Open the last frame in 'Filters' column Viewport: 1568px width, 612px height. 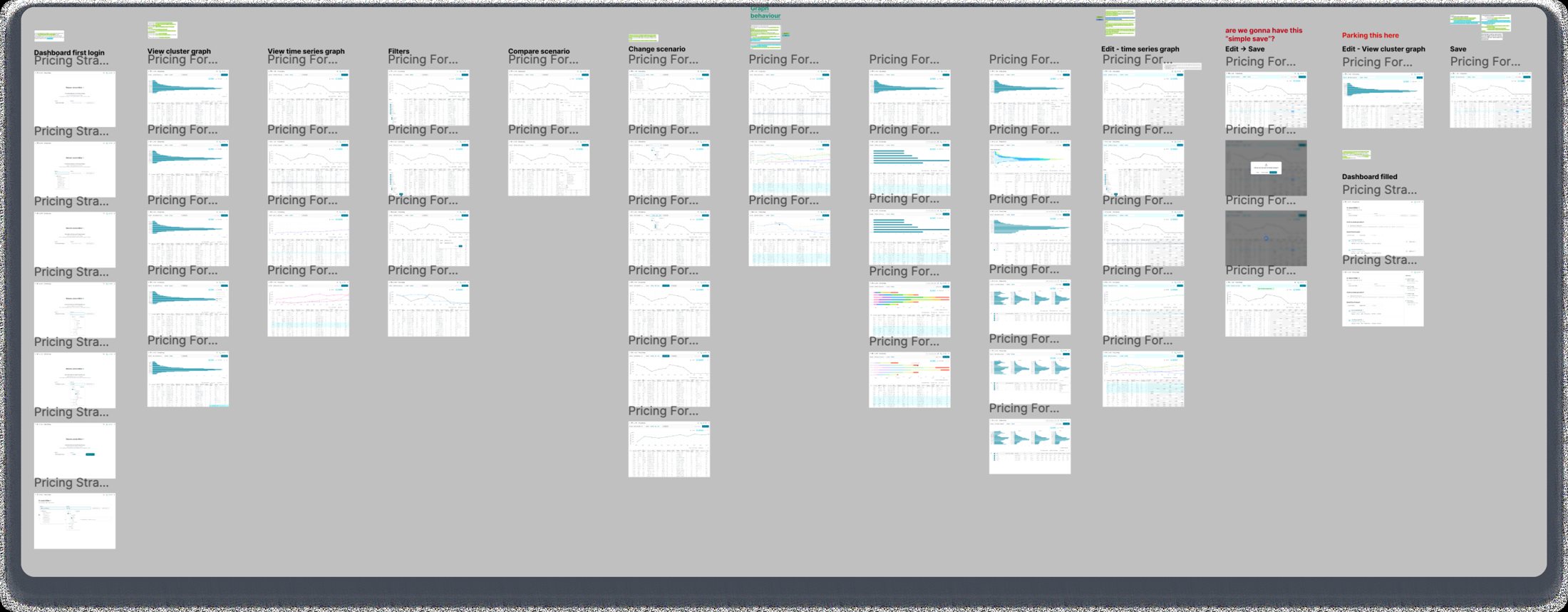pyautogui.click(x=428, y=308)
